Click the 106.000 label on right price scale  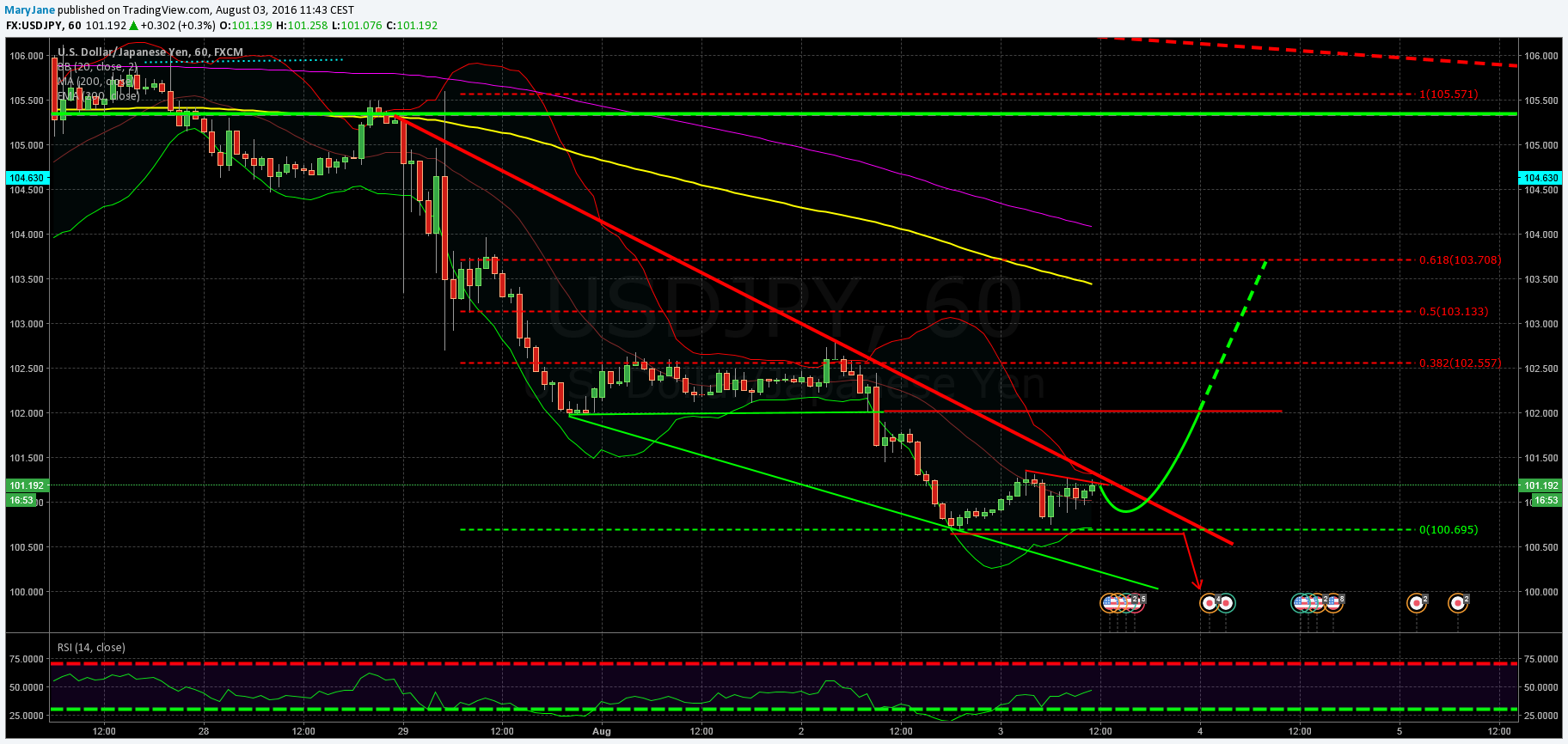[x=1540, y=56]
